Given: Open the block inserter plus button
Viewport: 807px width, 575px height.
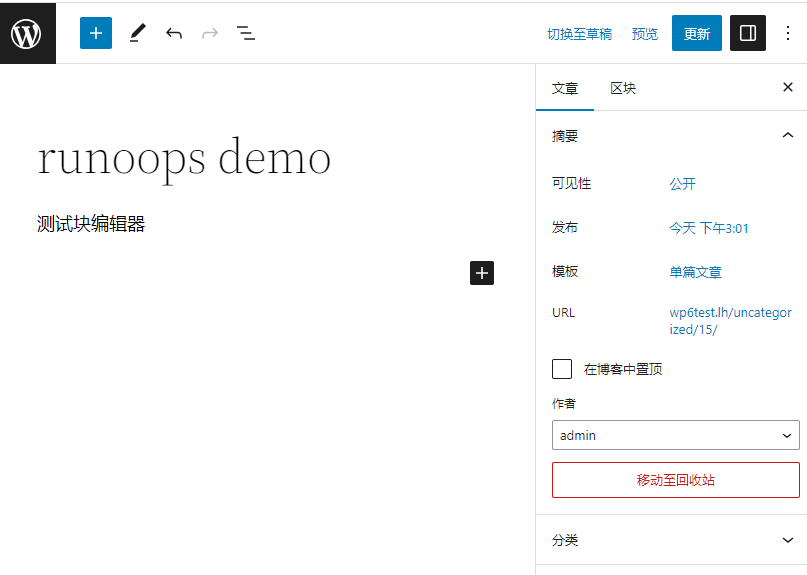Looking at the screenshot, I should (96, 33).
